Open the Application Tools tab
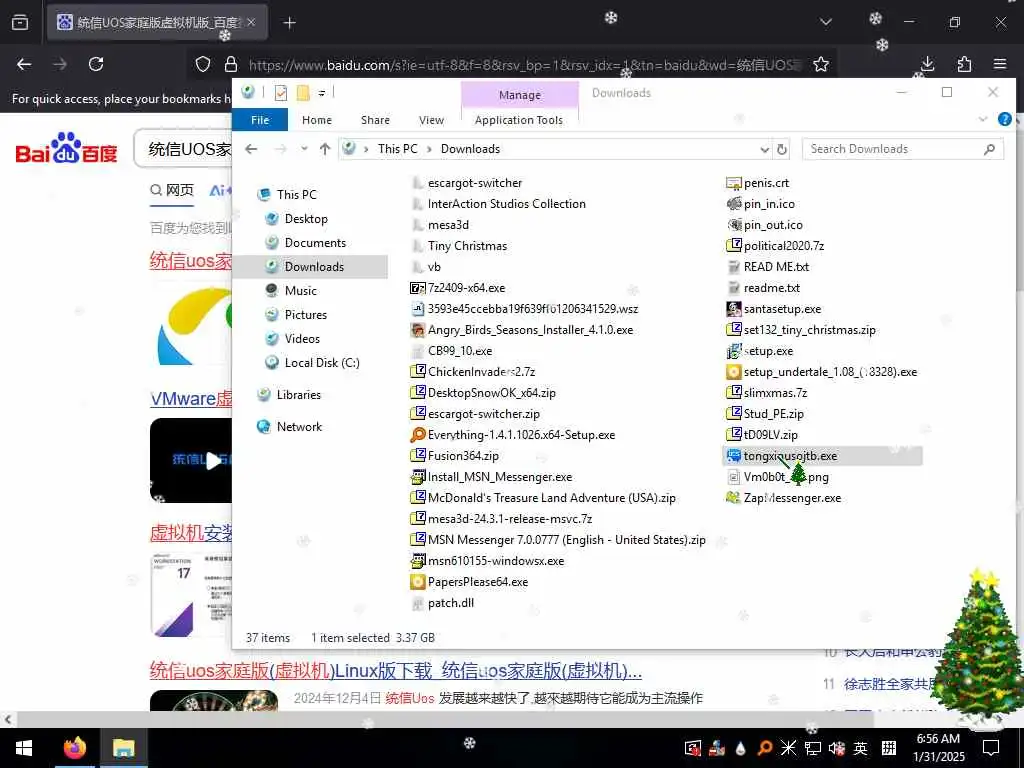Image resolution: width=1024 pixels, height=768 pixels. [x=519, y=120]
